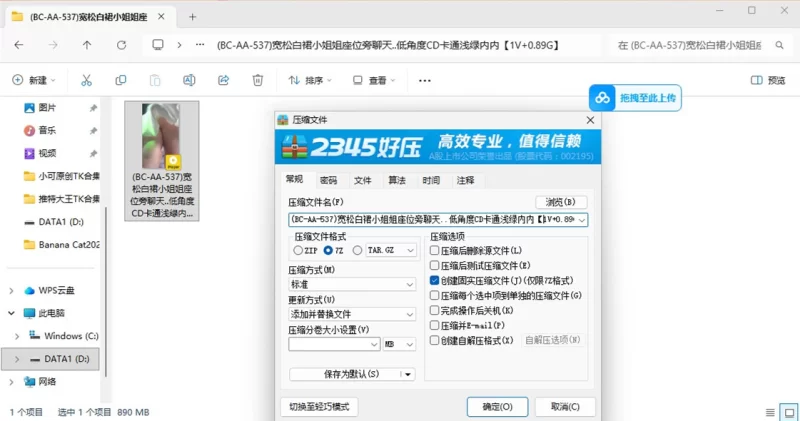Check 创建自解压格式(X) option
The width and height of the screenshot is (800, 421).
434,340
